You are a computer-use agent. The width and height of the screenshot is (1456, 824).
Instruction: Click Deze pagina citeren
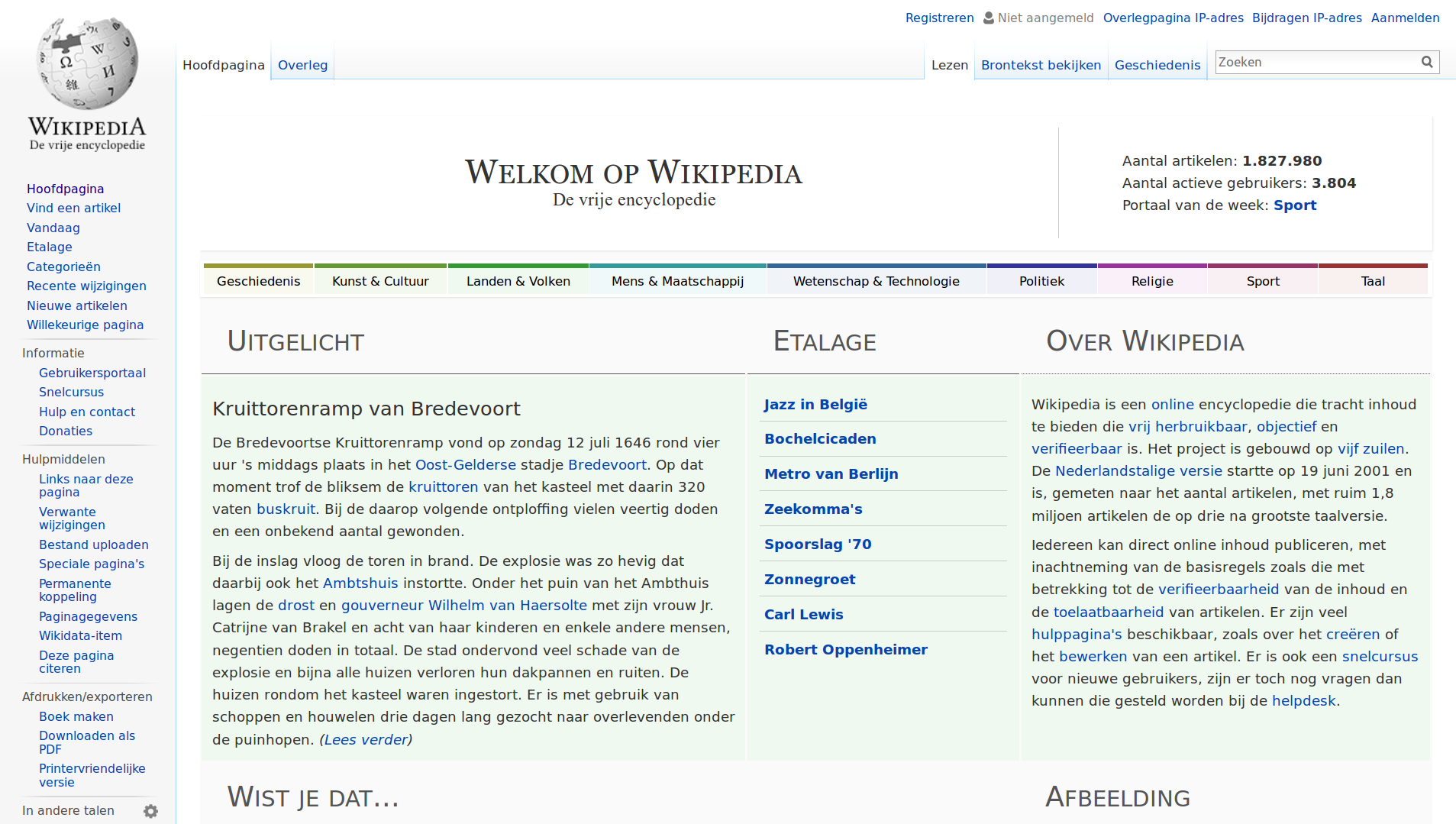click(x=76, y=662)
